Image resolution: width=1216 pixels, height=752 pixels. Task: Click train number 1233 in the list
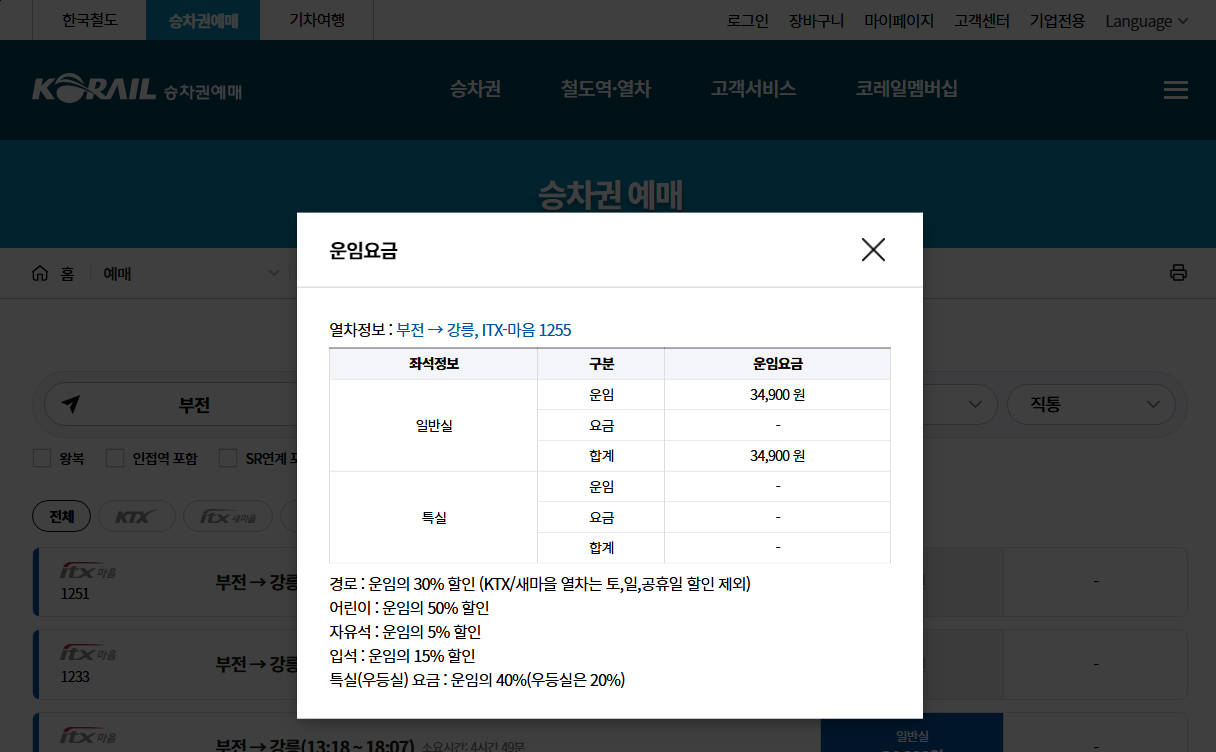click(x=75, y=675)
